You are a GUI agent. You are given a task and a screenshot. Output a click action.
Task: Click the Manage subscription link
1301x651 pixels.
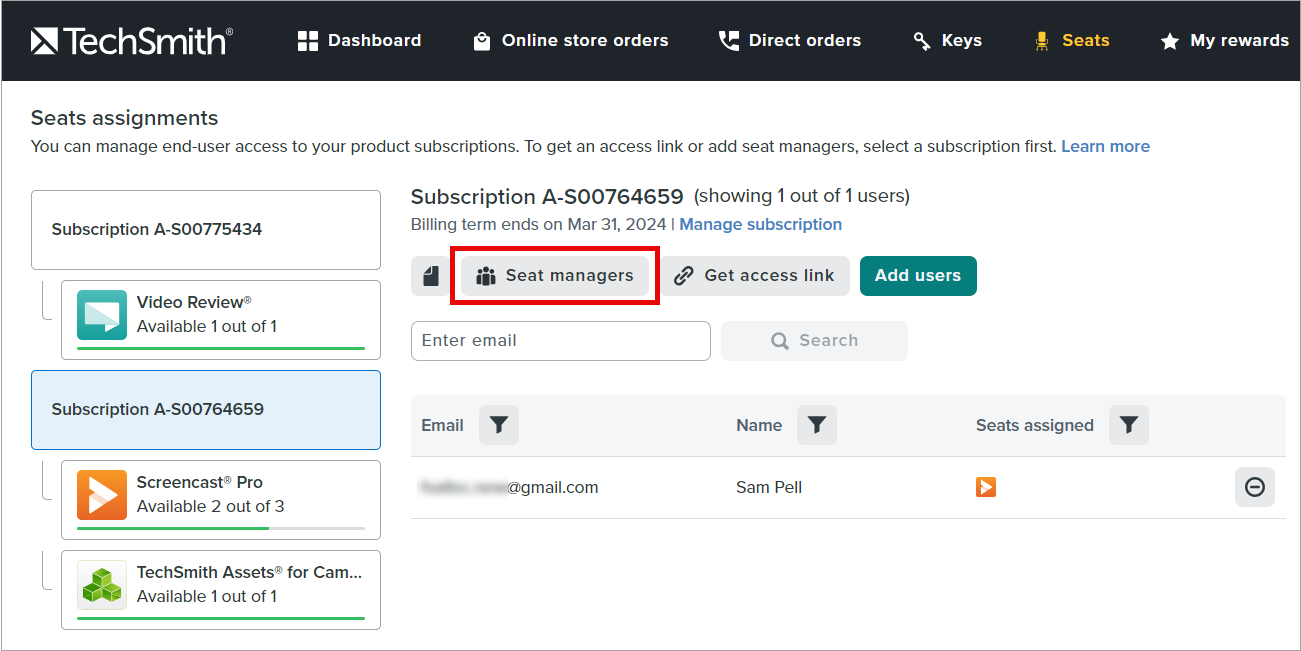click(761, 224)
